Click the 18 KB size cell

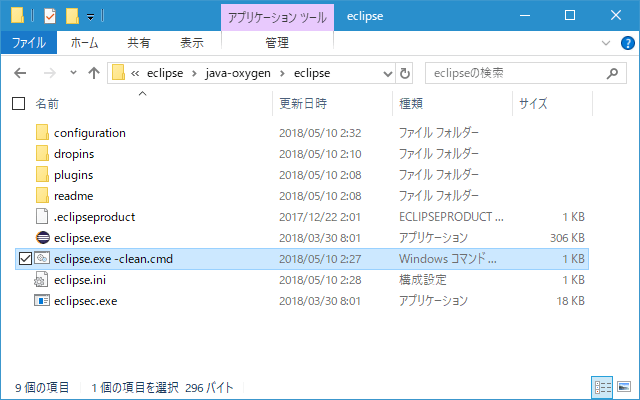tap(571, 301)
